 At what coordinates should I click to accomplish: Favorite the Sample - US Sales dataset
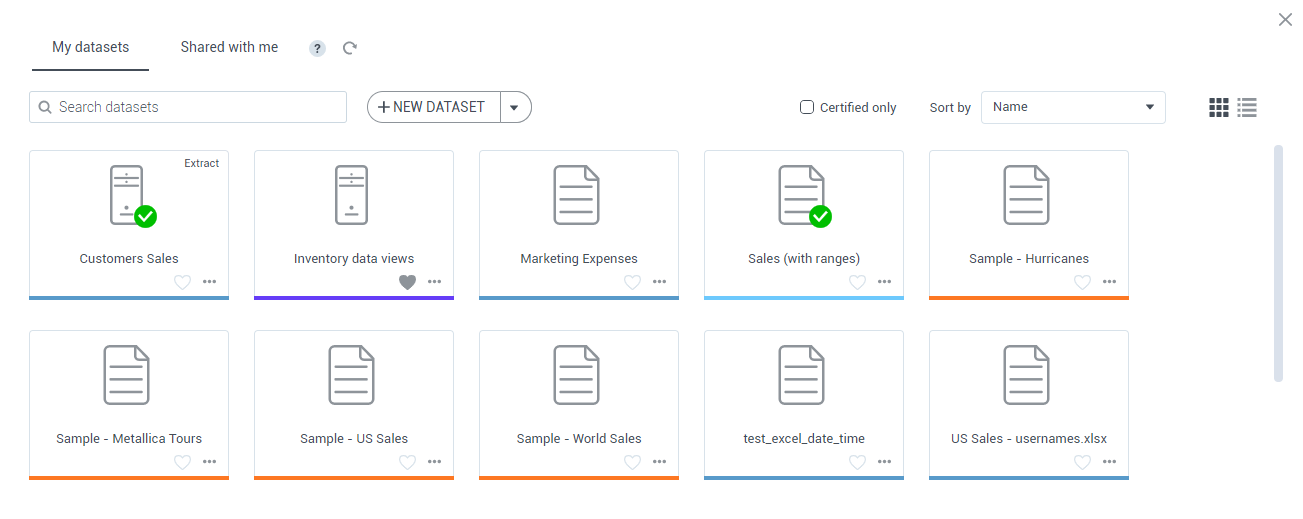coord(407,462)
